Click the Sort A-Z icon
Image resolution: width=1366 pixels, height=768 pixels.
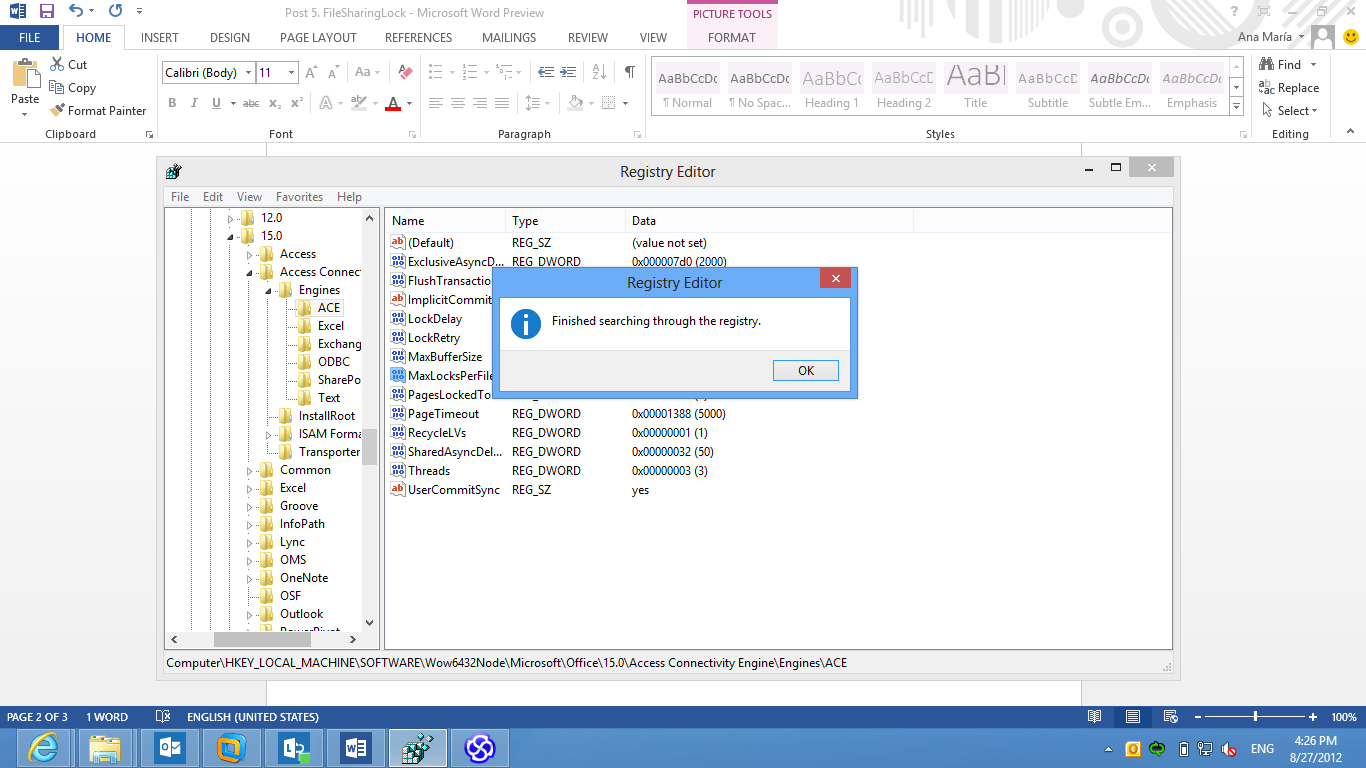point(599,72)
